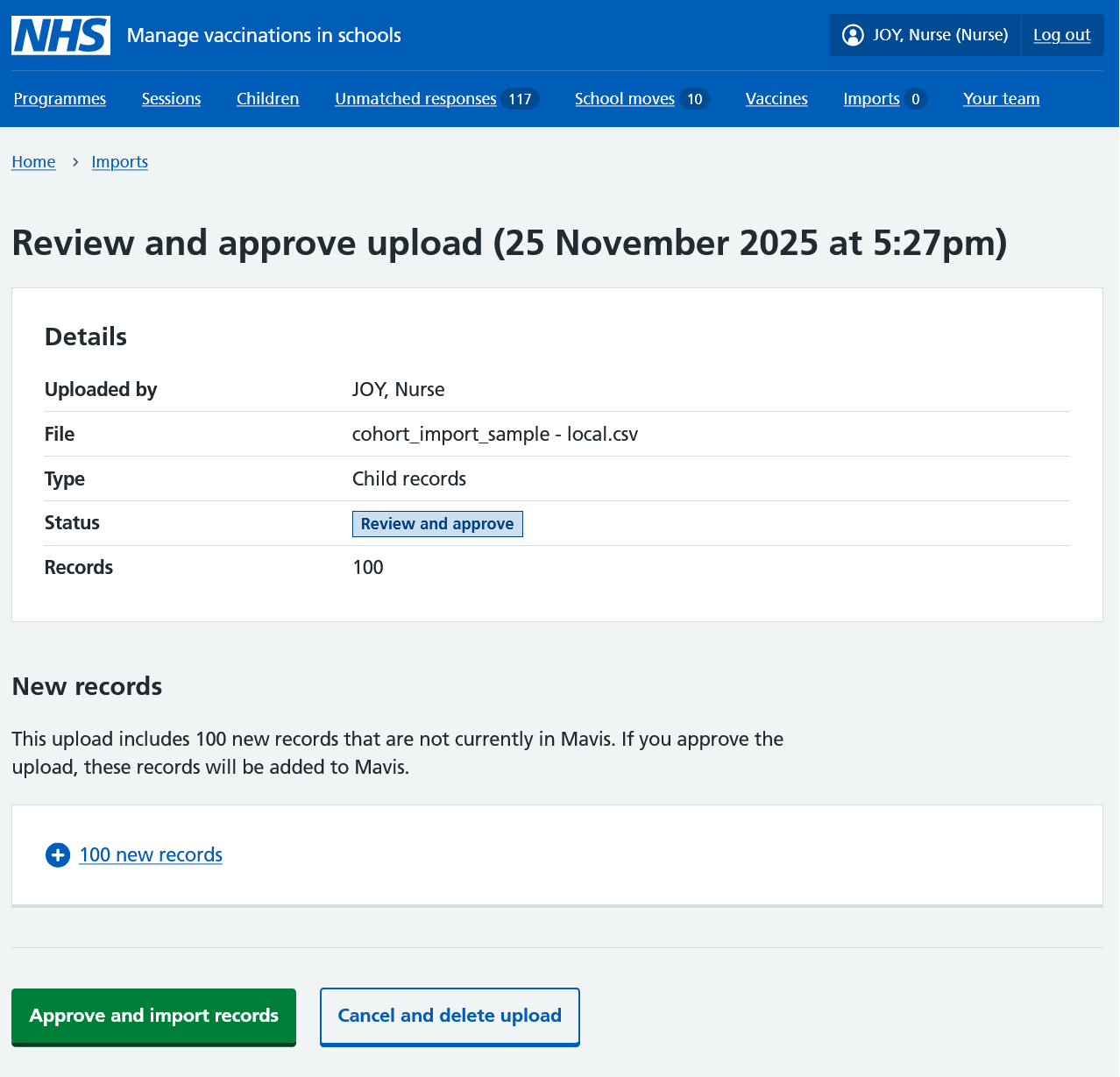Open the Programmes navigation item

[59, 98]
